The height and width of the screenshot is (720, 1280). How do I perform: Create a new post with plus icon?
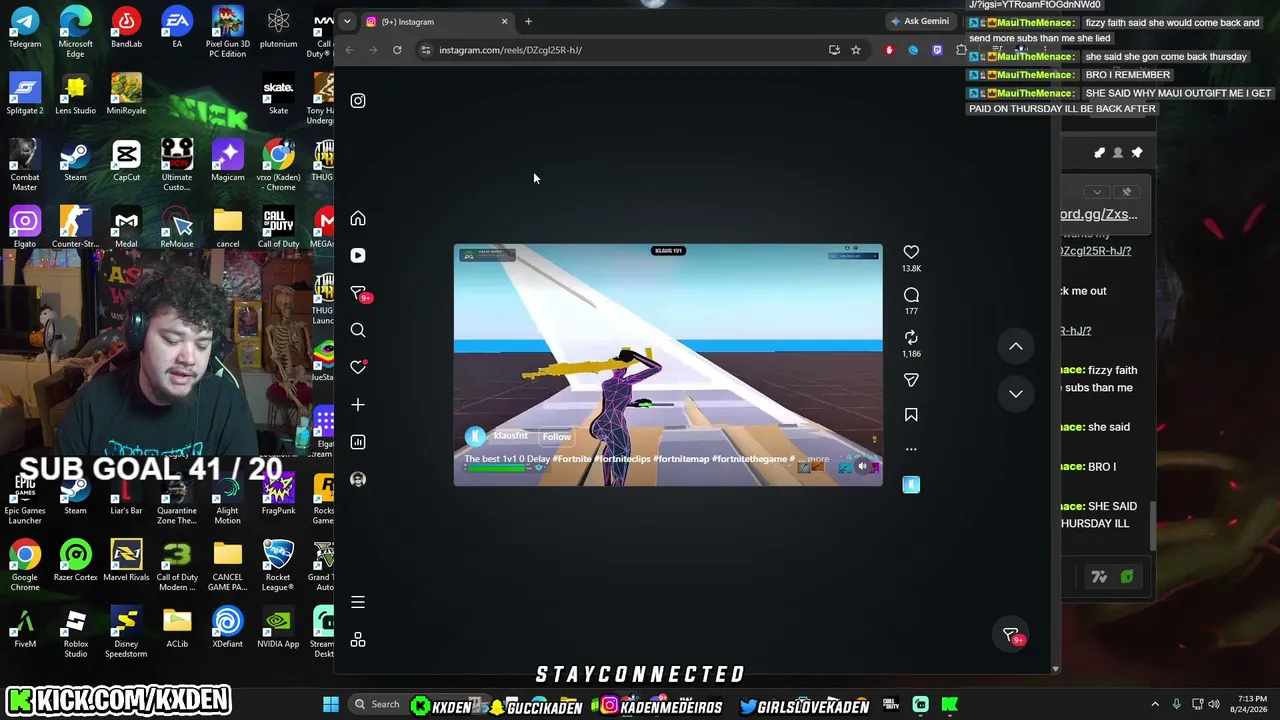[358, 405]
